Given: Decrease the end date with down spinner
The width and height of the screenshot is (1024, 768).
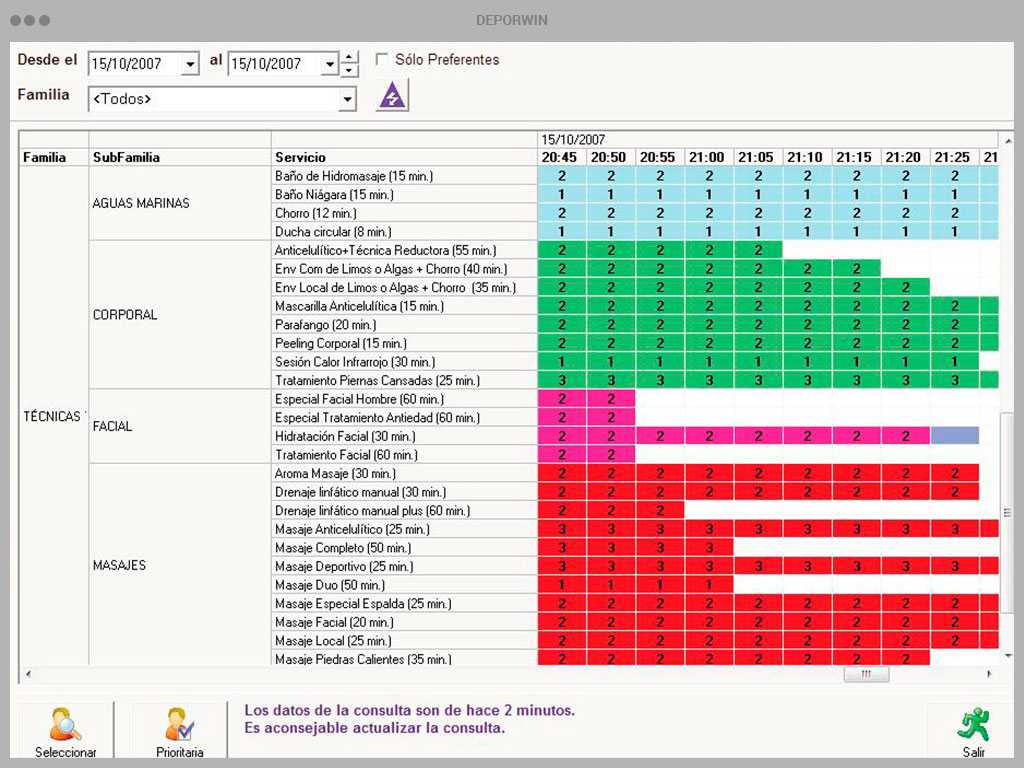Looking at the screenshot, I should pyautogui.click(x=349, y=70).
